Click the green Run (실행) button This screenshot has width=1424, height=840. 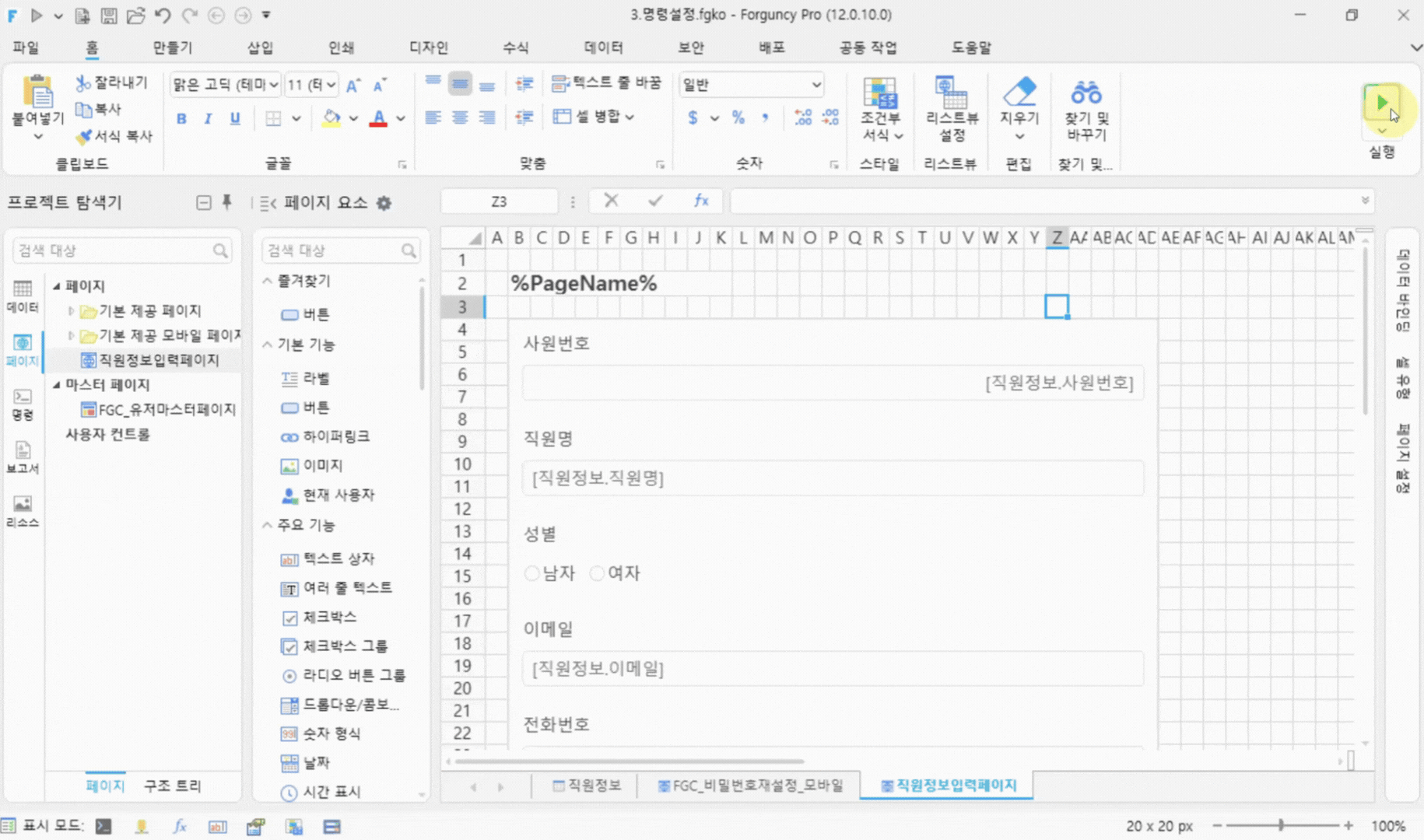(1381, 103)
